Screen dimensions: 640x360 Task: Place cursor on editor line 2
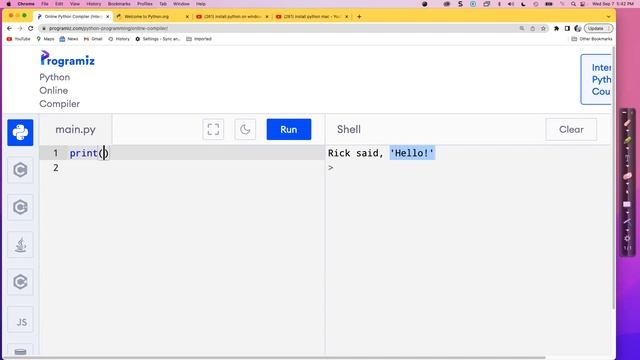182,168
